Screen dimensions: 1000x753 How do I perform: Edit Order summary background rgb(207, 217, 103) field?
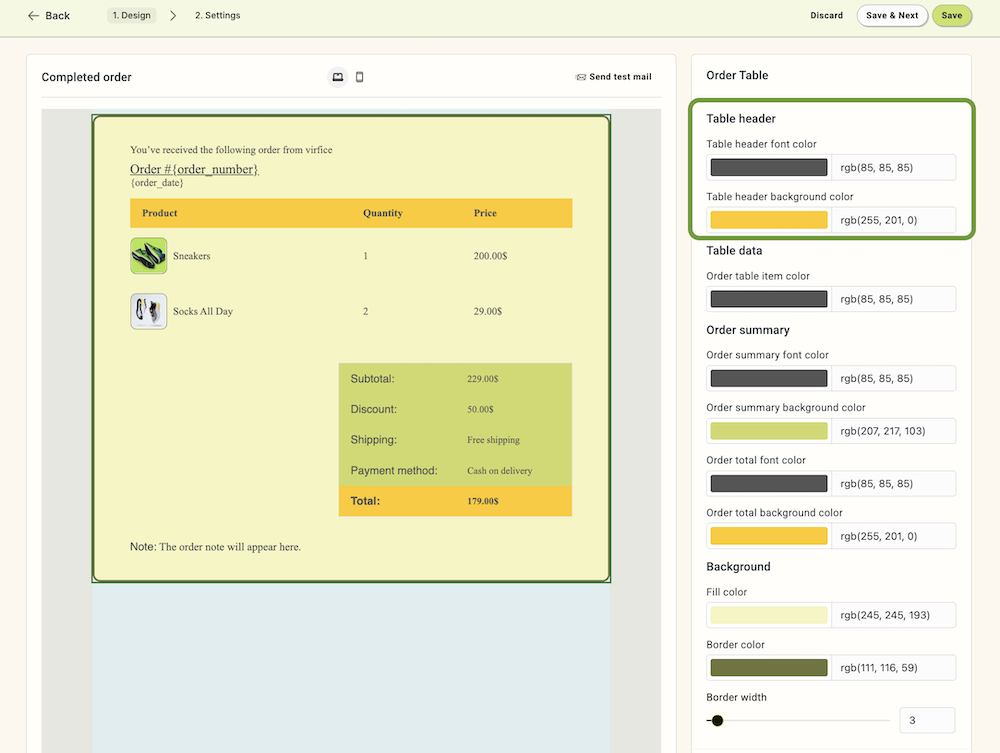click(x=893, y=431)
